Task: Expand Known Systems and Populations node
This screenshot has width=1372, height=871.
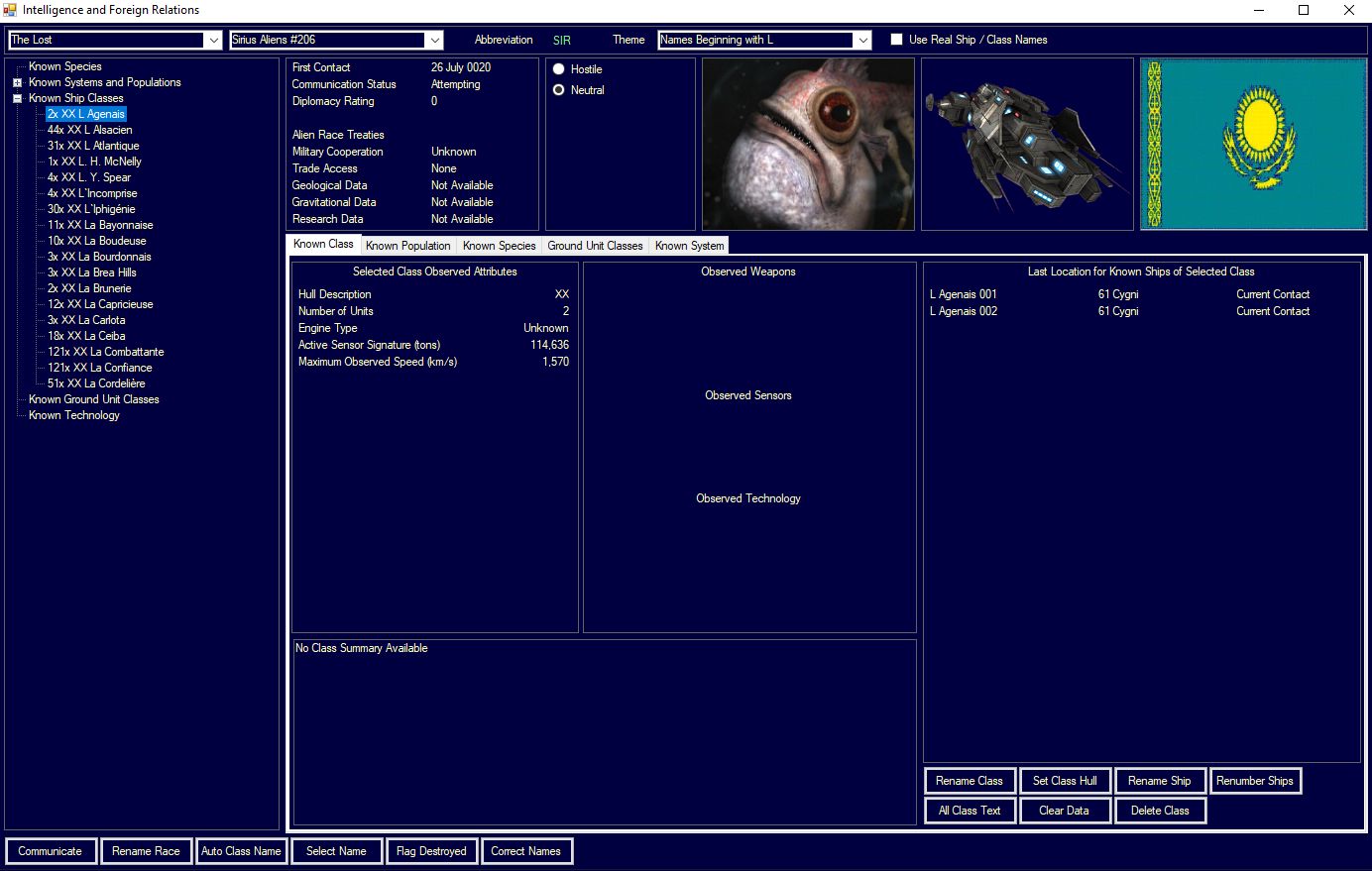Action: [17, 83]
